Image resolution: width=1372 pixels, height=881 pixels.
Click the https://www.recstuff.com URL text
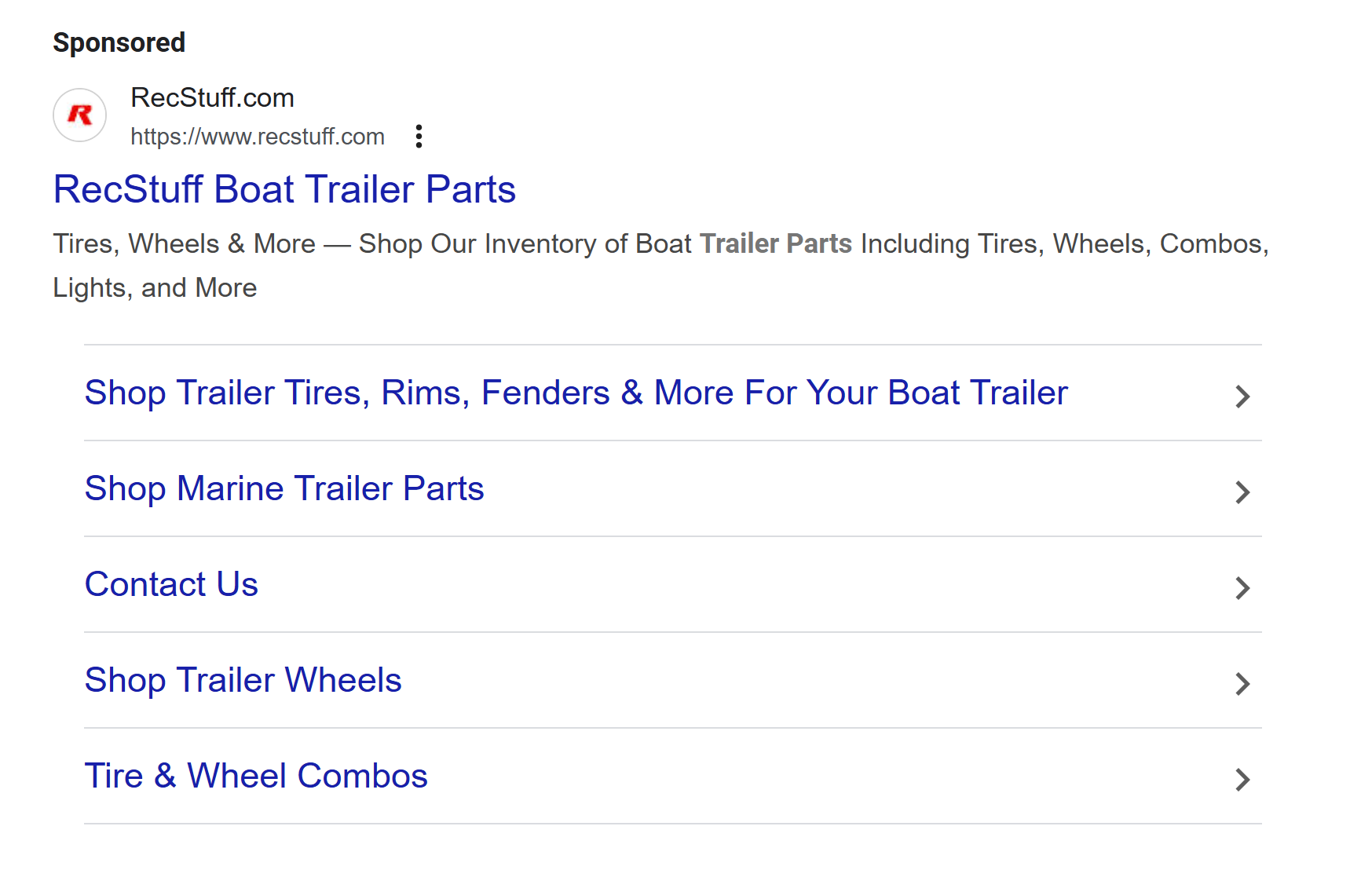258,137
